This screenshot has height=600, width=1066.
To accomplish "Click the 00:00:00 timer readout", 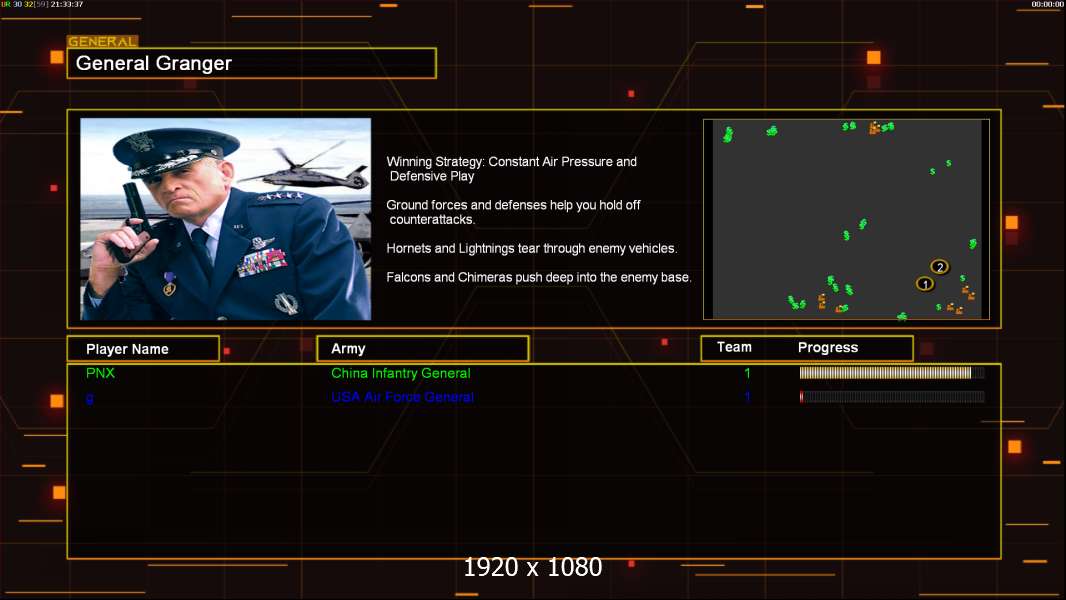I will click(x=1048, y=4).
